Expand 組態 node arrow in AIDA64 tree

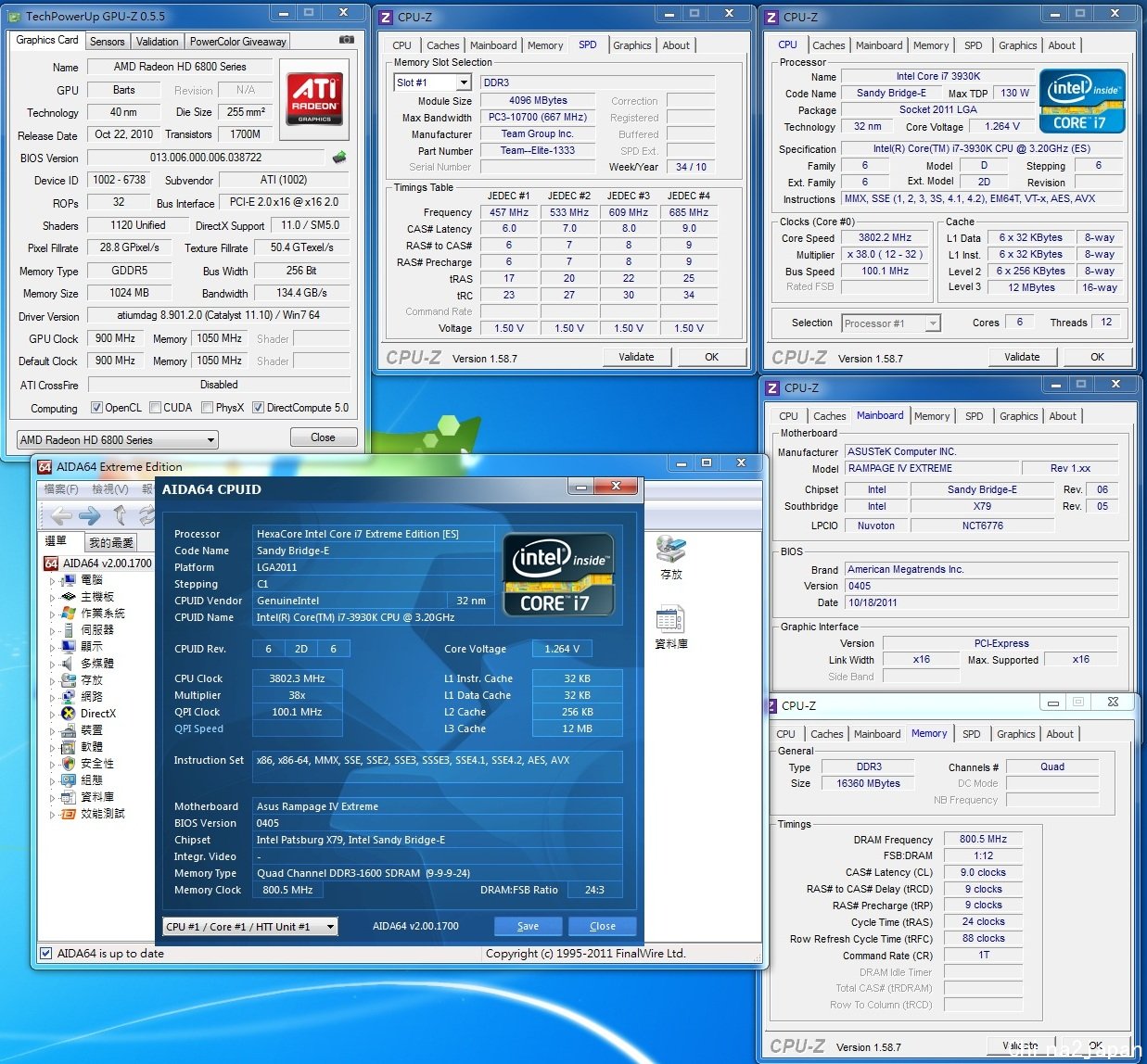(52, 781)
